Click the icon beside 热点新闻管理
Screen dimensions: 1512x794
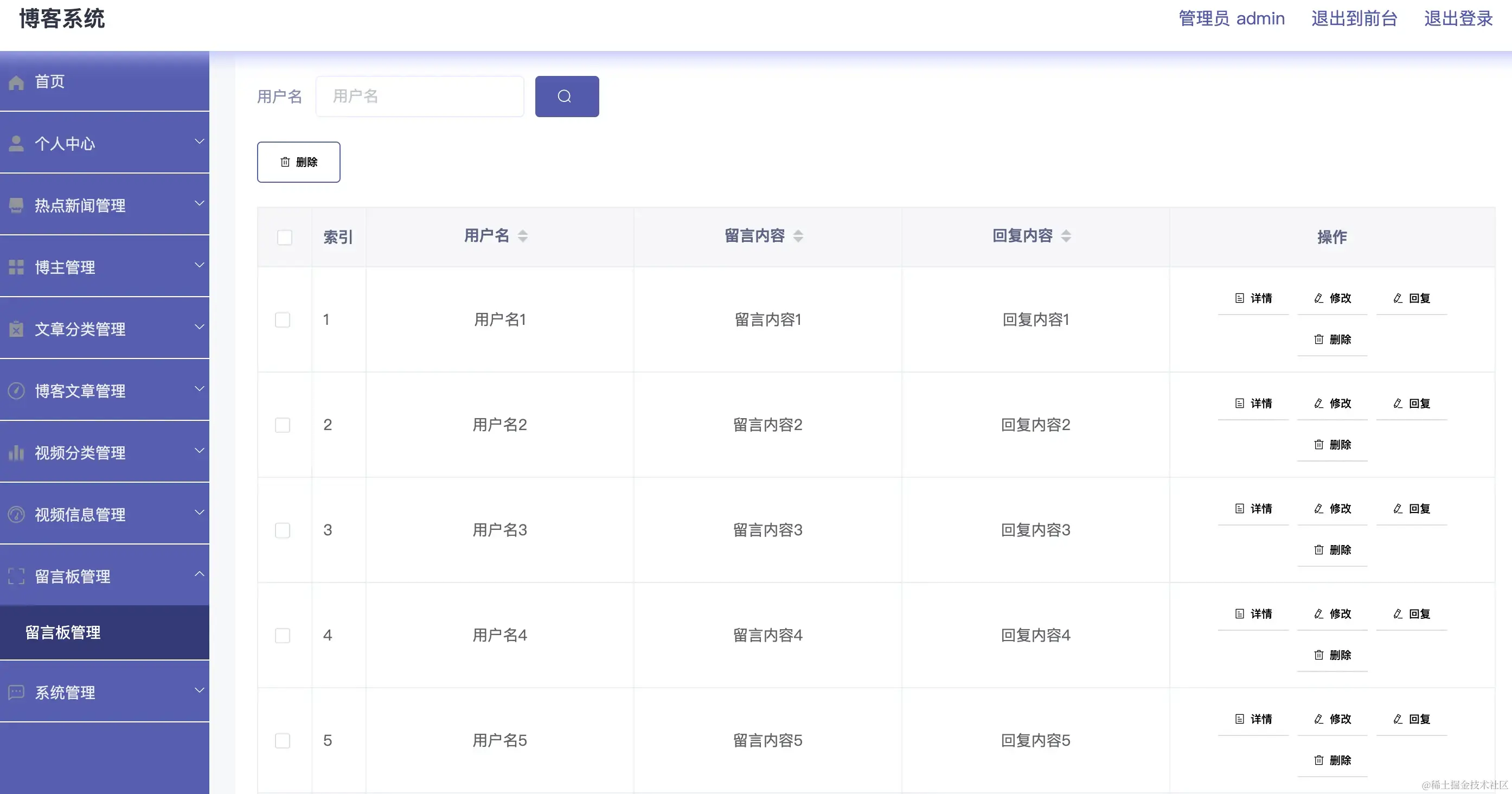click(x=16, y=206)
